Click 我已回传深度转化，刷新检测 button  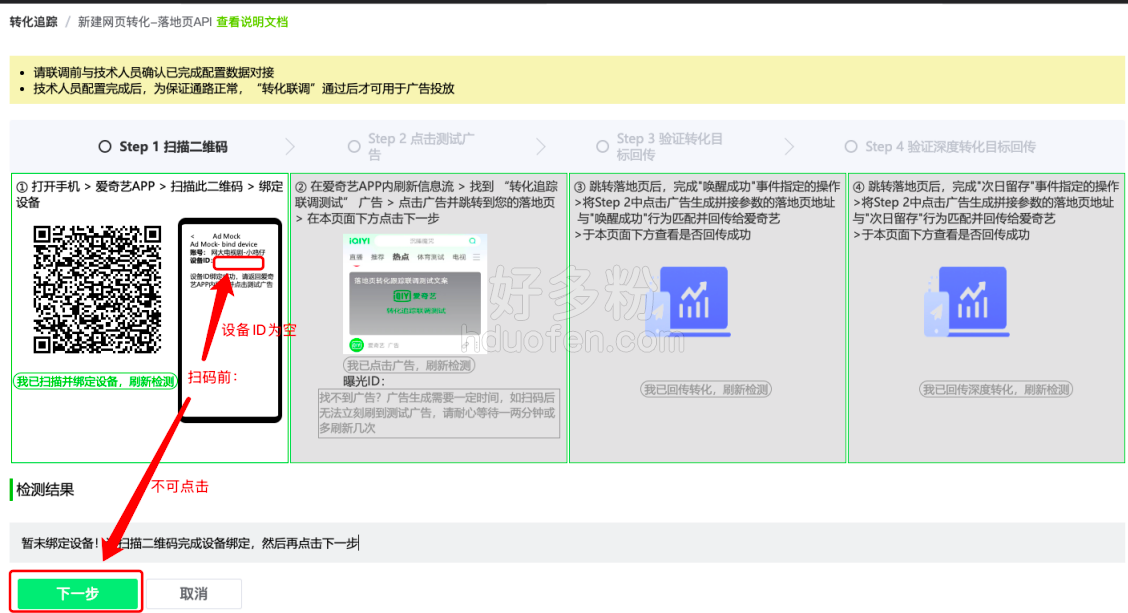coord(996,390)
